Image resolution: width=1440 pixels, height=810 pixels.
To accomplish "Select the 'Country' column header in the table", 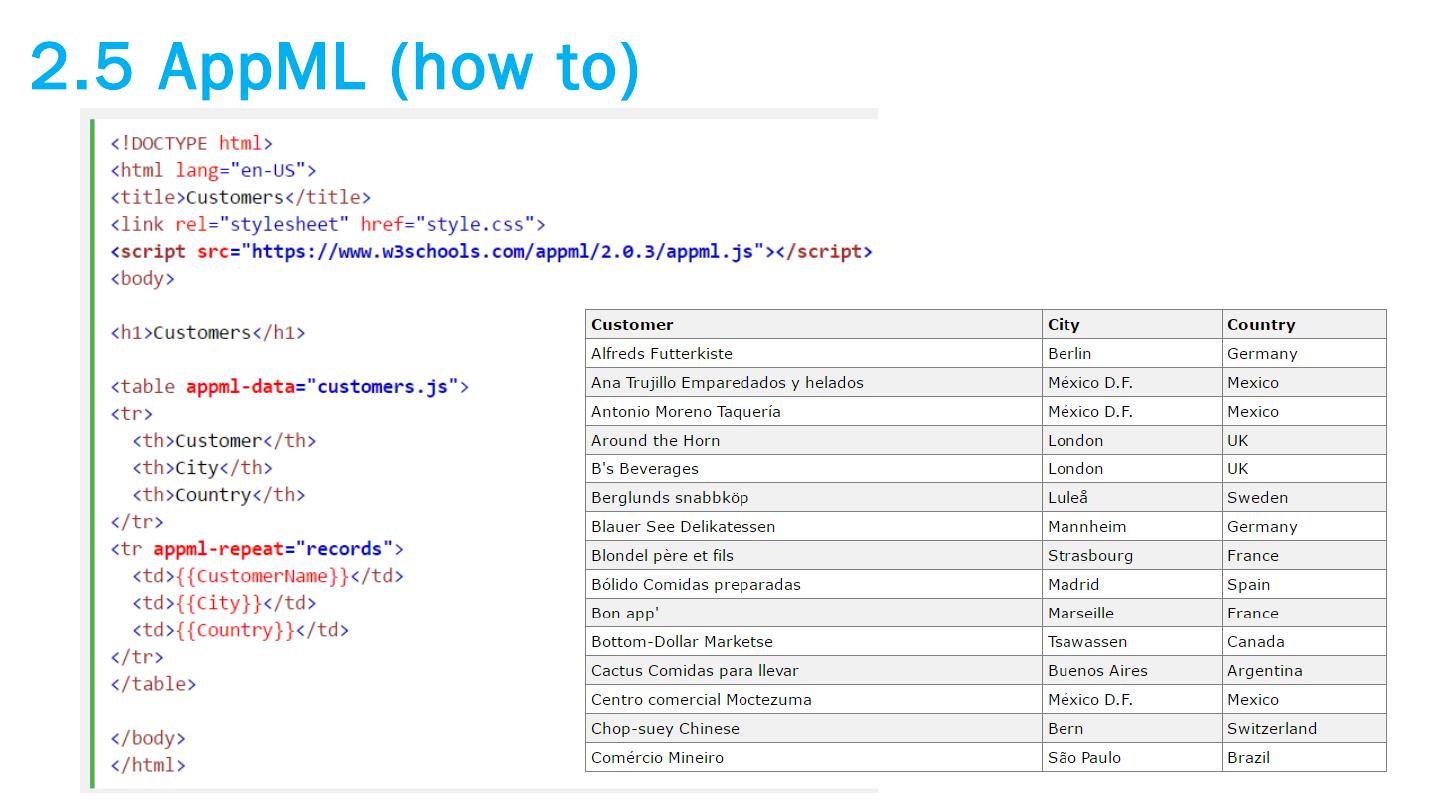I will tap(1260, 325).
